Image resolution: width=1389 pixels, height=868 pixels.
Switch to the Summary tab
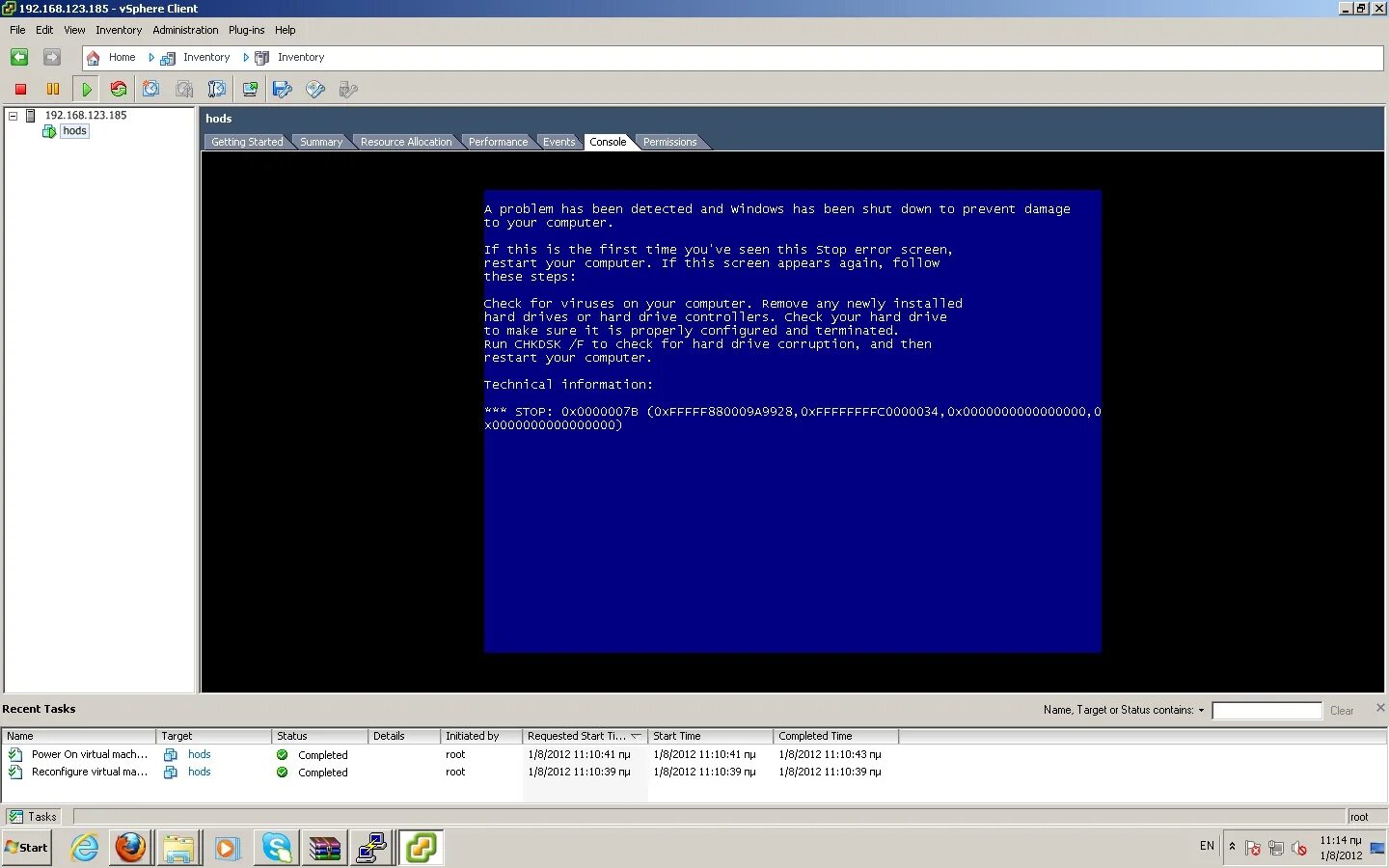321,142
